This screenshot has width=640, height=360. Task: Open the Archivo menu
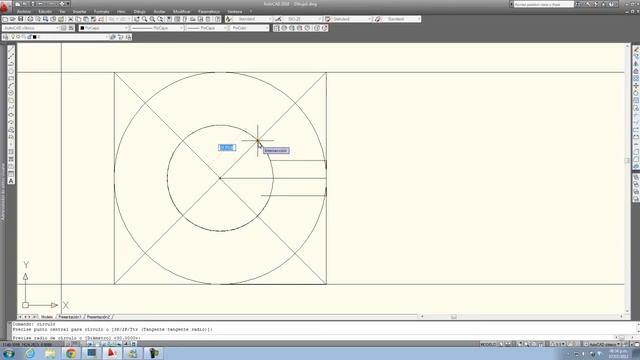23,11
